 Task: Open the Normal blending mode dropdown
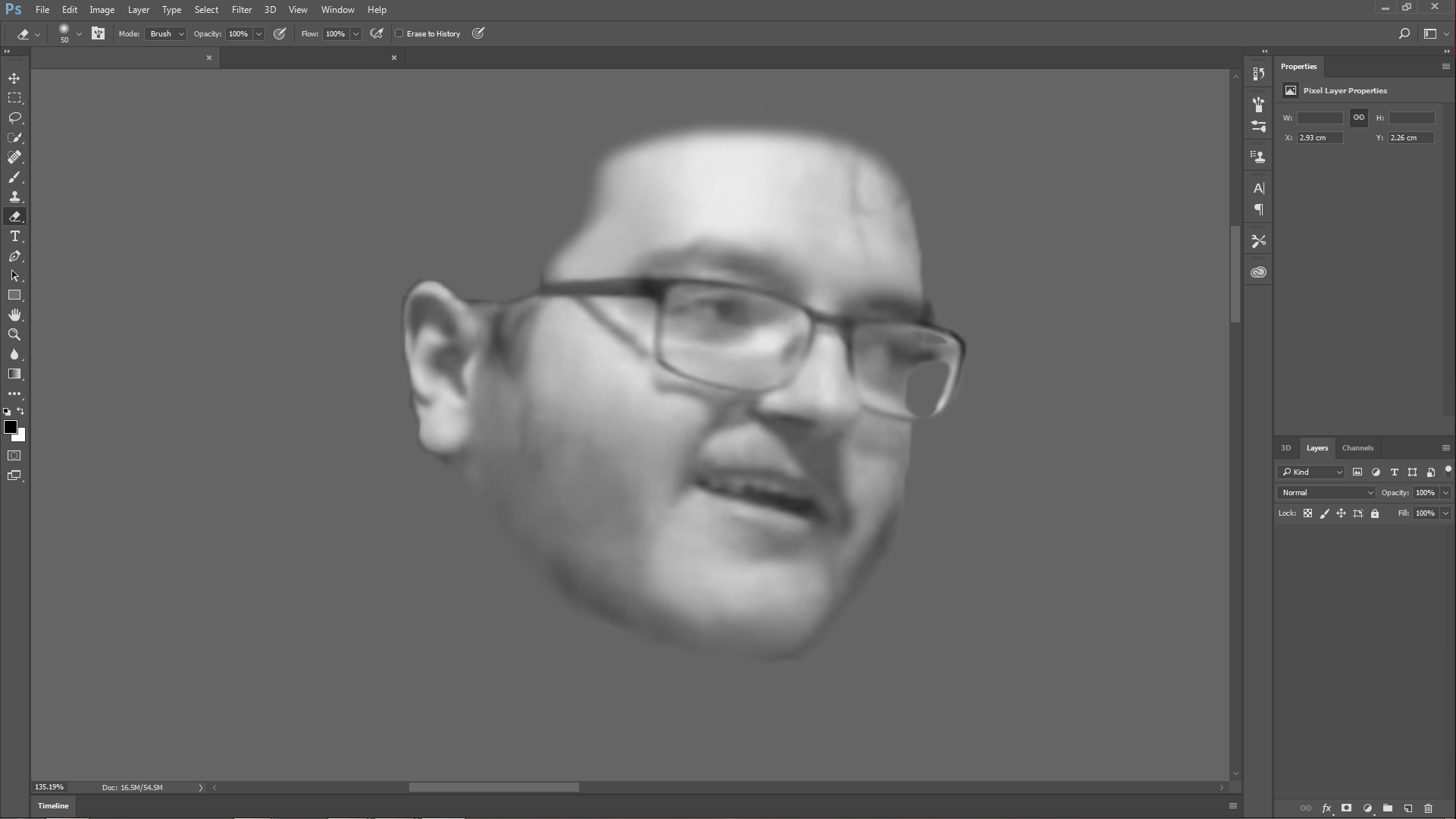[1326, 492]
